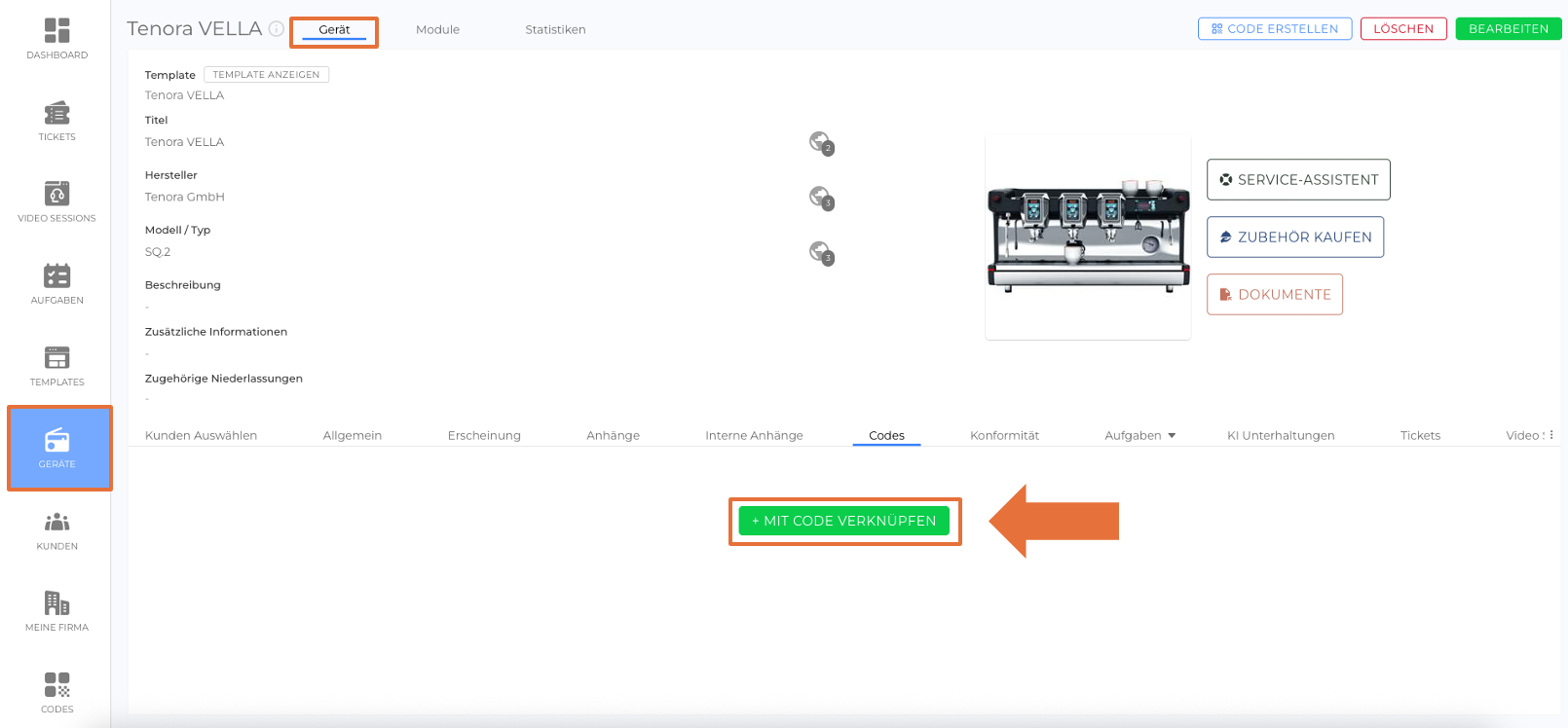Click the coffee machine product image
1568x728 pixels.
pos(1088,238)
